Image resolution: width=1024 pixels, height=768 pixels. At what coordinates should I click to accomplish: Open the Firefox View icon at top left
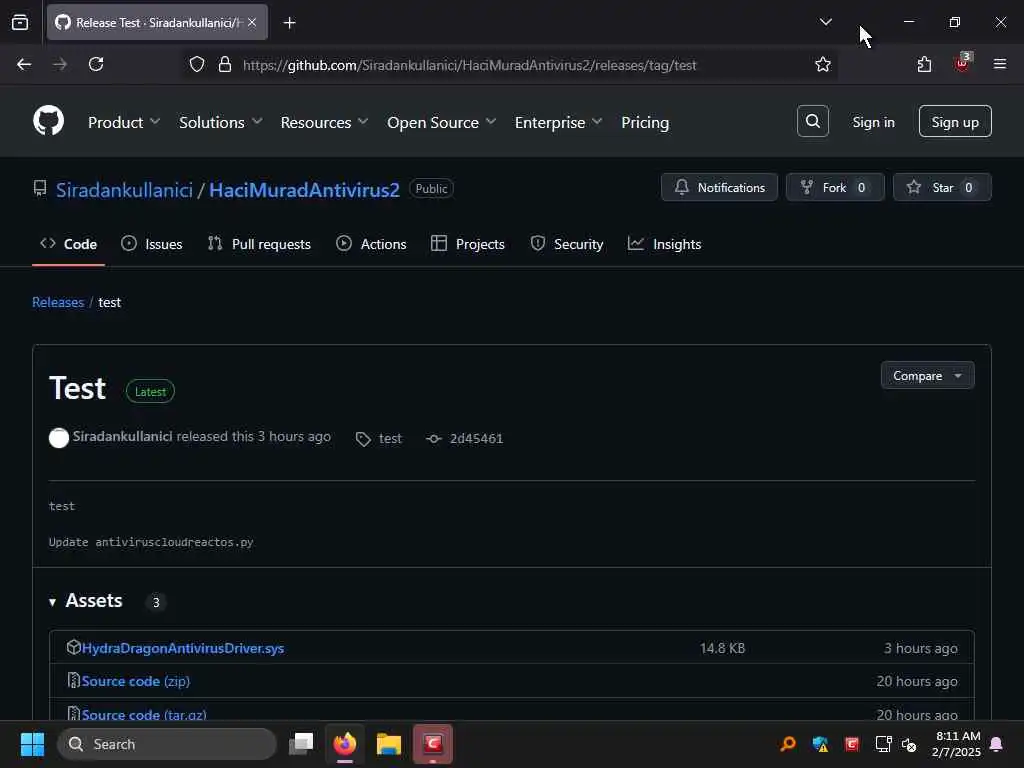click(x=20, y=23)
